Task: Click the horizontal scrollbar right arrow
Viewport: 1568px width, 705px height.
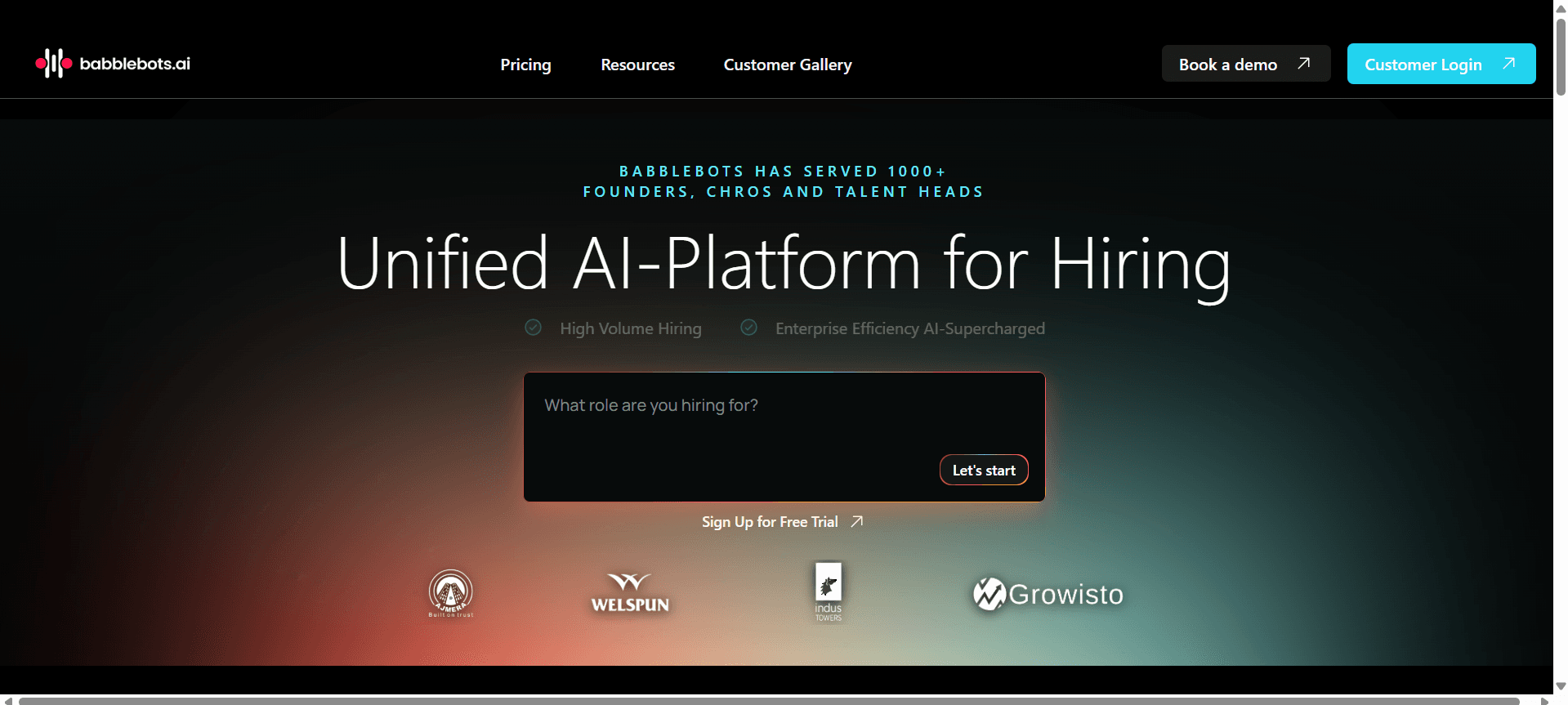Action: tap(1544, 700)
